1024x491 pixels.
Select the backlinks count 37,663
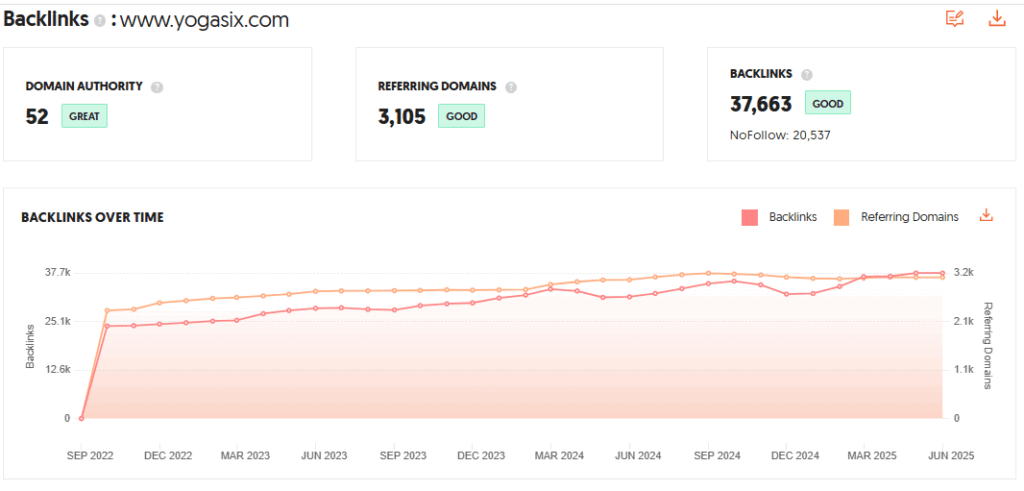760,104
